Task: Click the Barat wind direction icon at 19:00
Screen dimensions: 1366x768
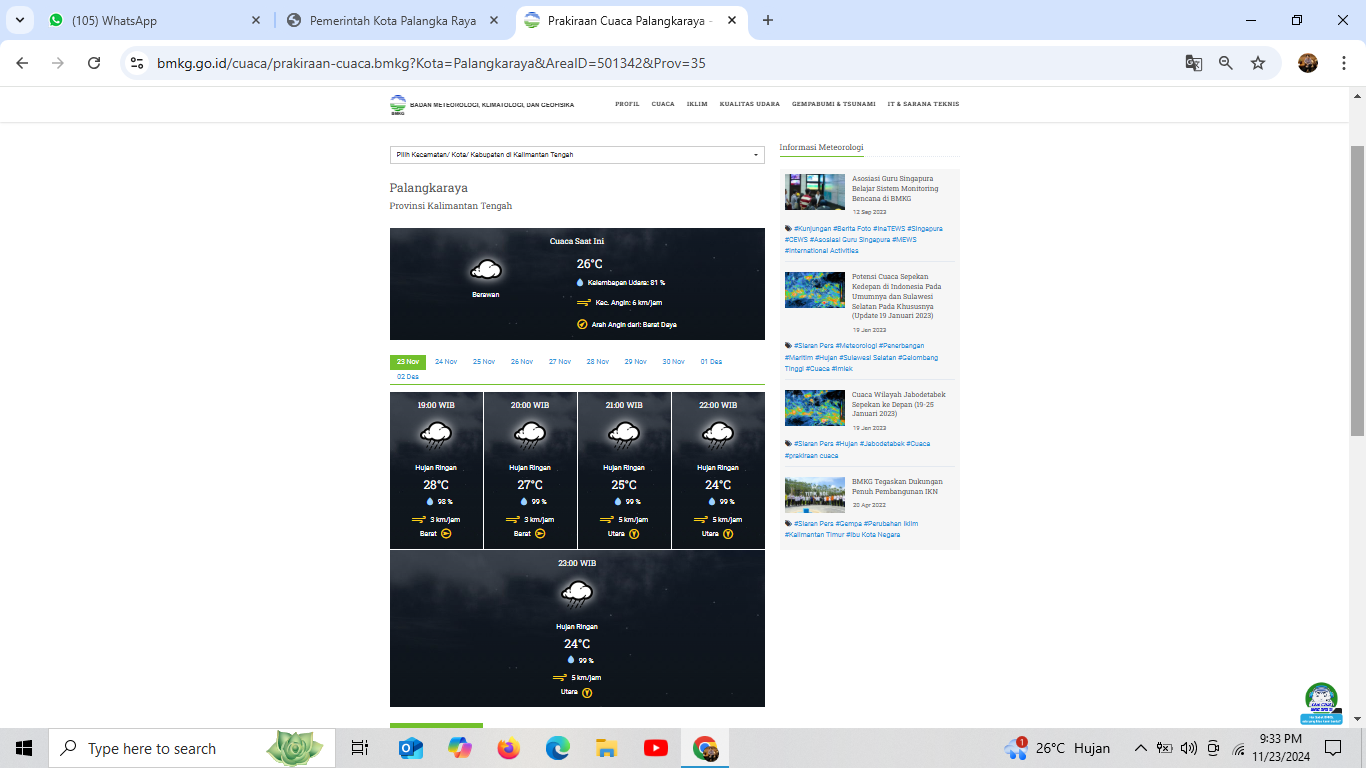Action: click(x=446, y=534)
